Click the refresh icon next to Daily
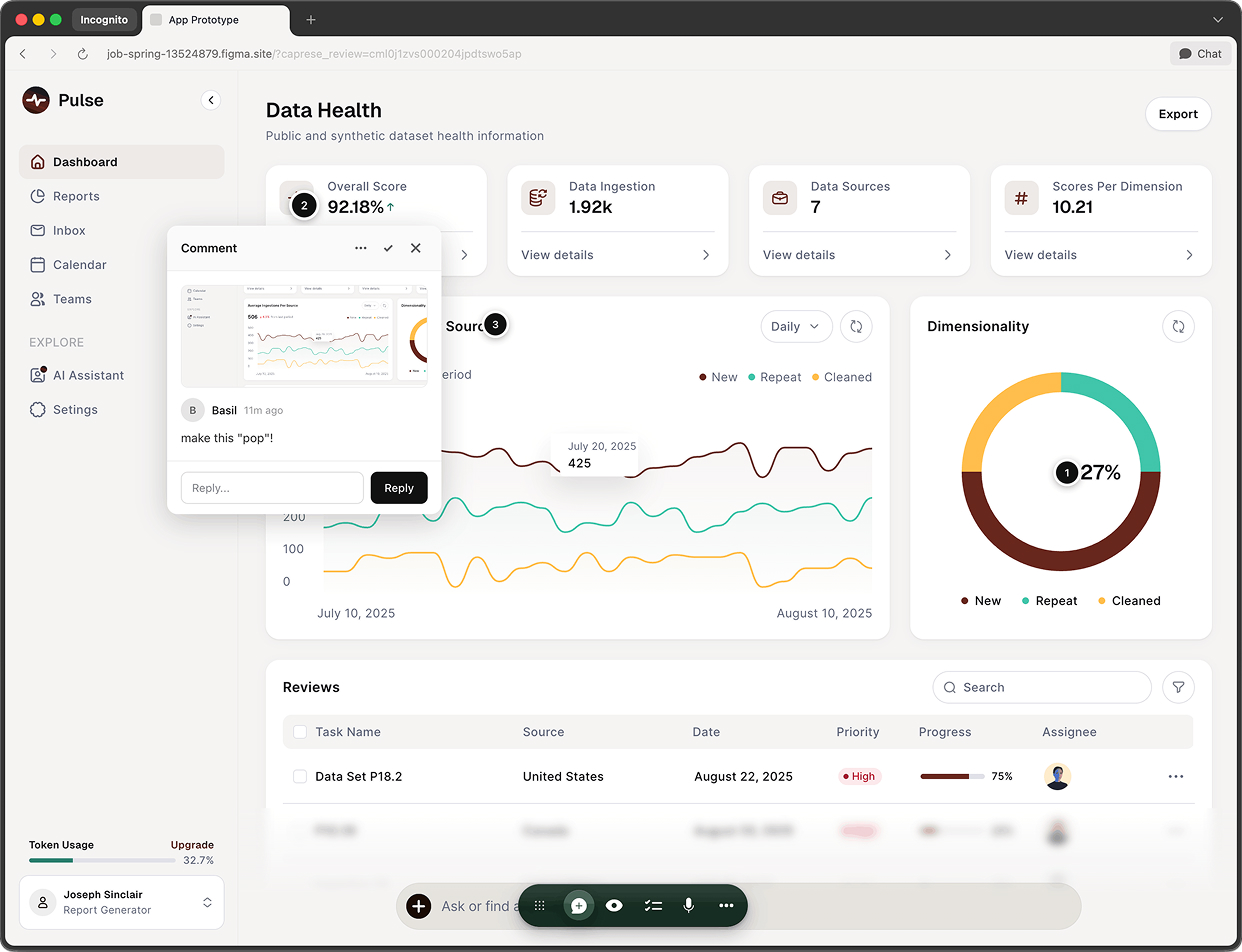This screenshot has width=1242, height=952. click(856, 326)
